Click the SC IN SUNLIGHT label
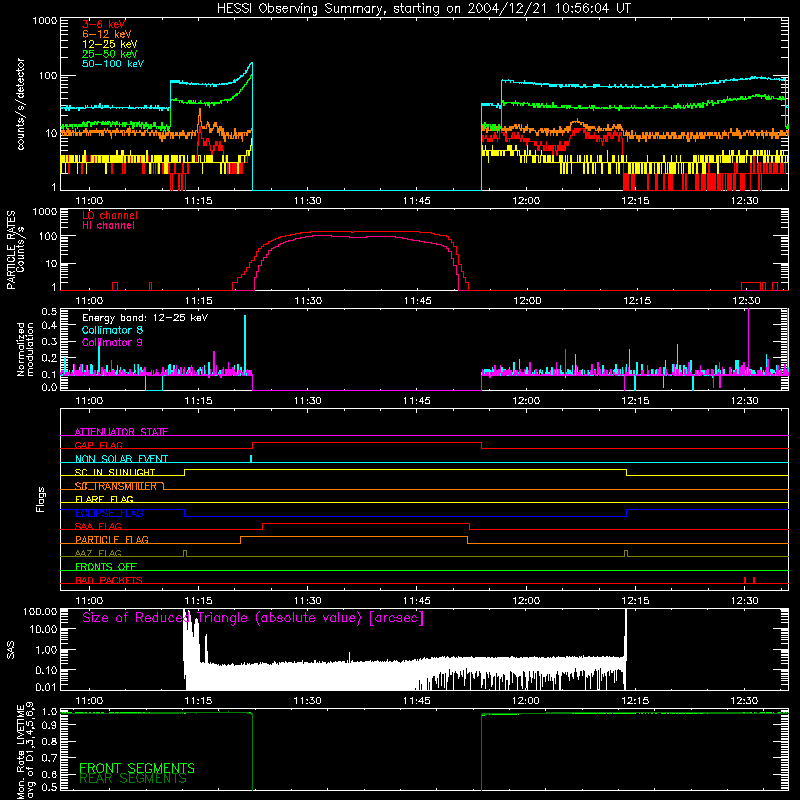The image size is (800, 800). pyautogui.click(x=115, y=472)
